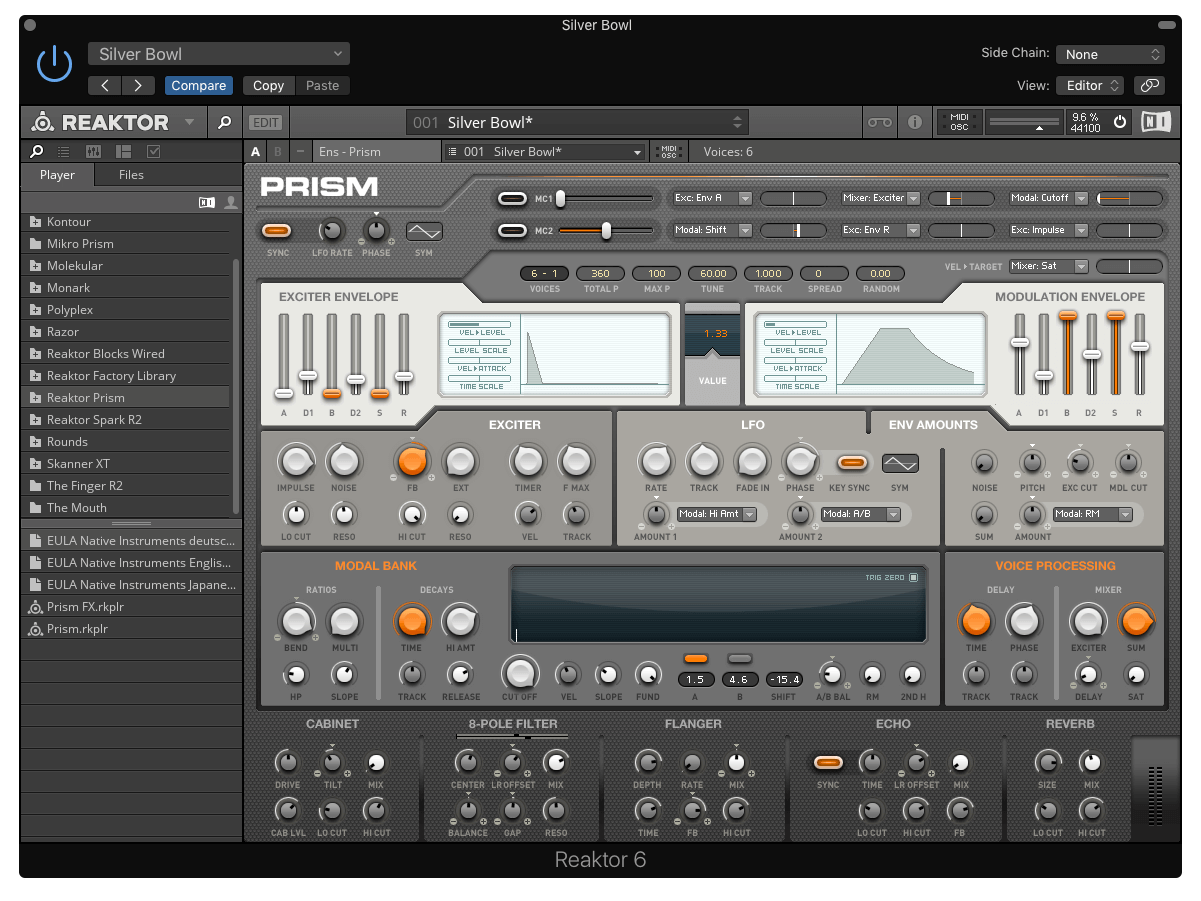The image size is (1201, 901).
Task: Open the Modal: Cutoff modulation dropdown
Action: tap(1048, 198)
